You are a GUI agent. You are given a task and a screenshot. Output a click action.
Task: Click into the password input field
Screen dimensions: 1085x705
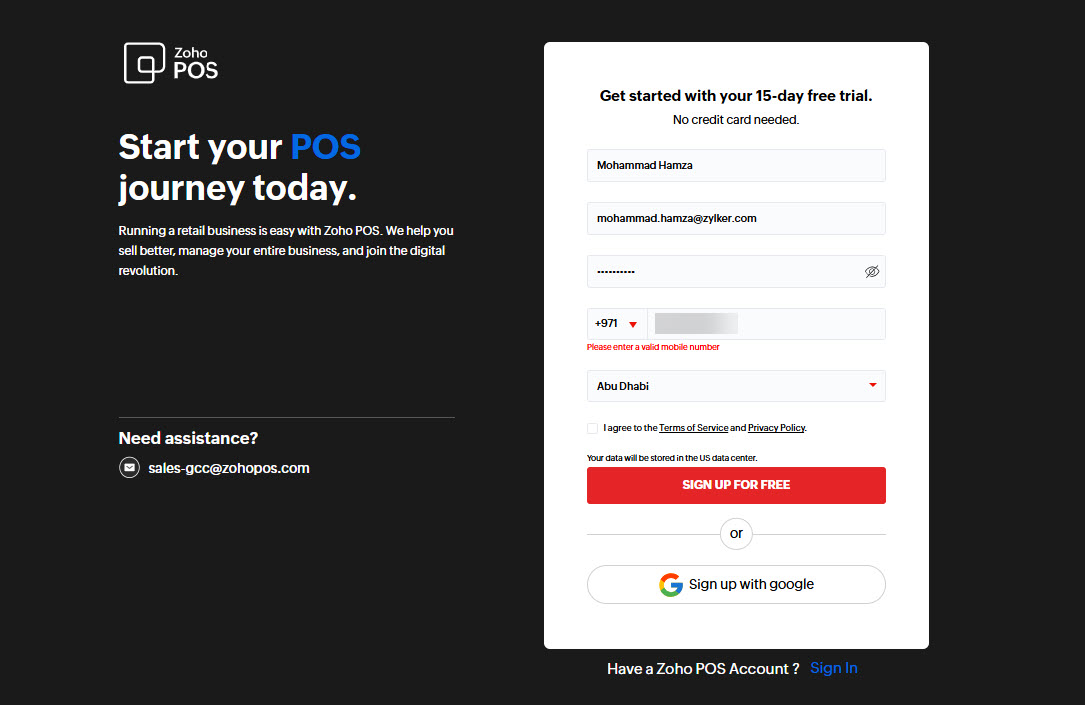coord(720,272)
